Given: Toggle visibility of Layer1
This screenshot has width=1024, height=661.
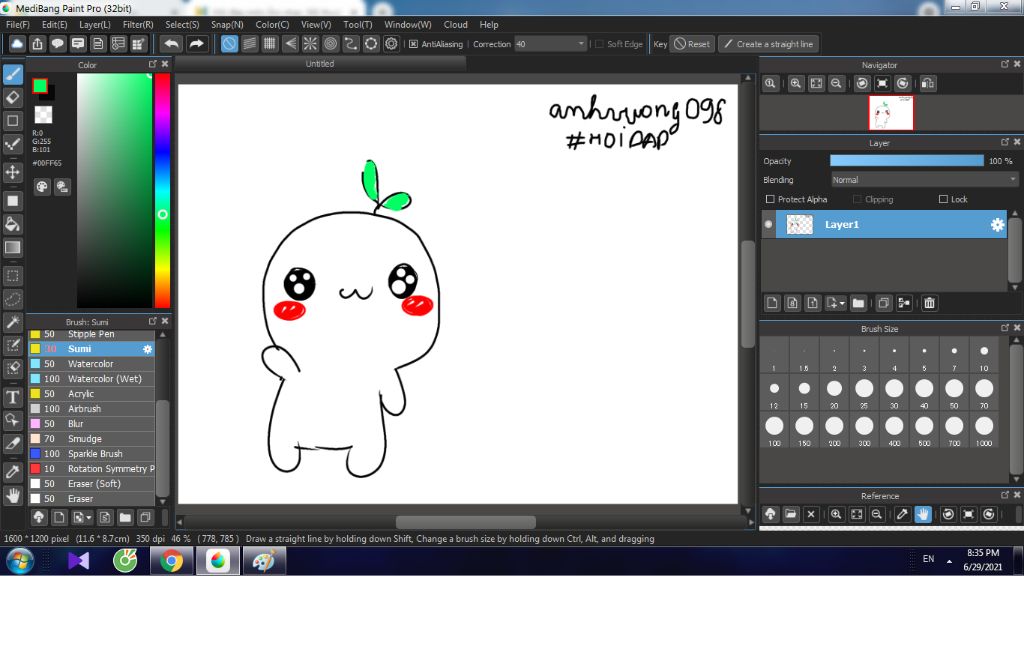Looking at the screenshot, I should point(769,224).
